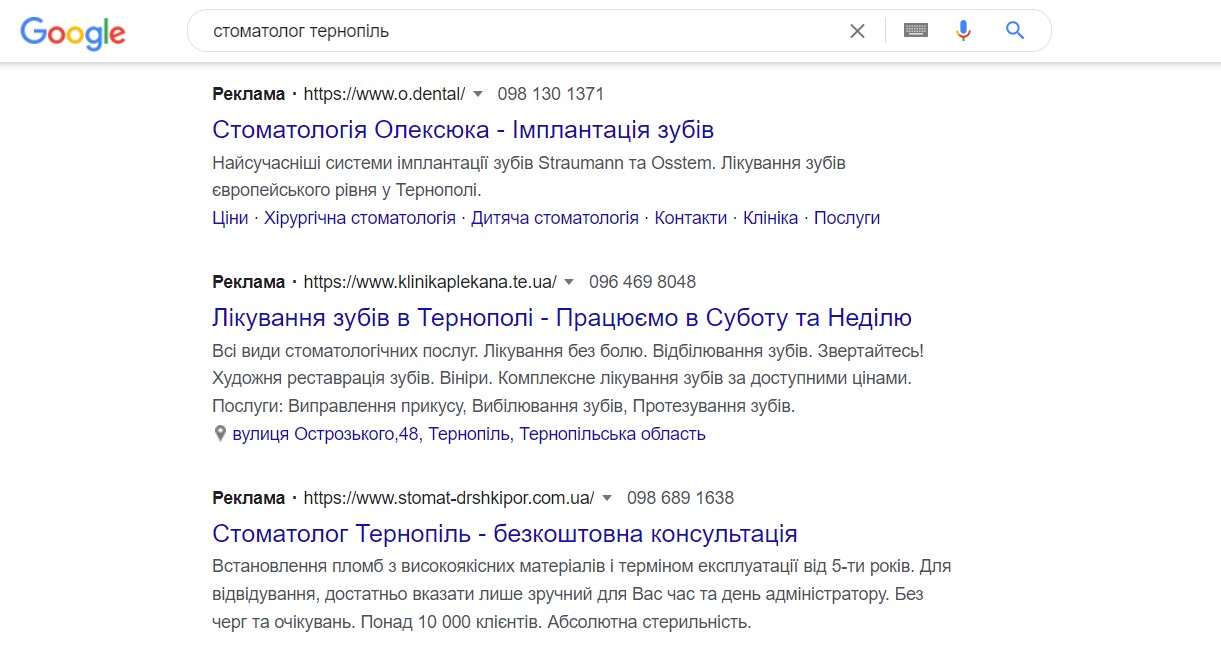Open the on-screen keyboard input tool
The image size is (1221, 660).
916,31
